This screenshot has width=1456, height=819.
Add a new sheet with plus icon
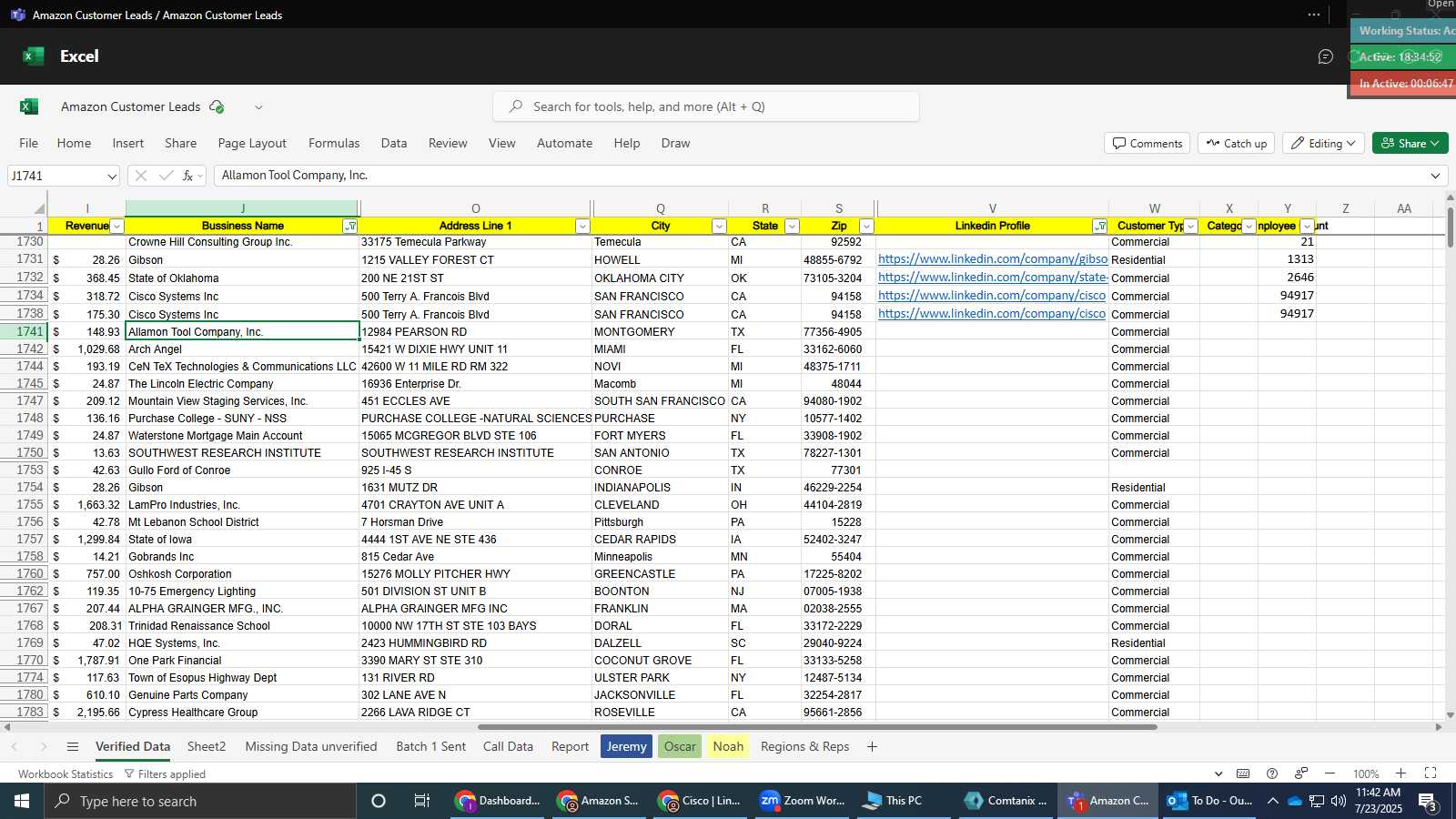pos(872,746)
